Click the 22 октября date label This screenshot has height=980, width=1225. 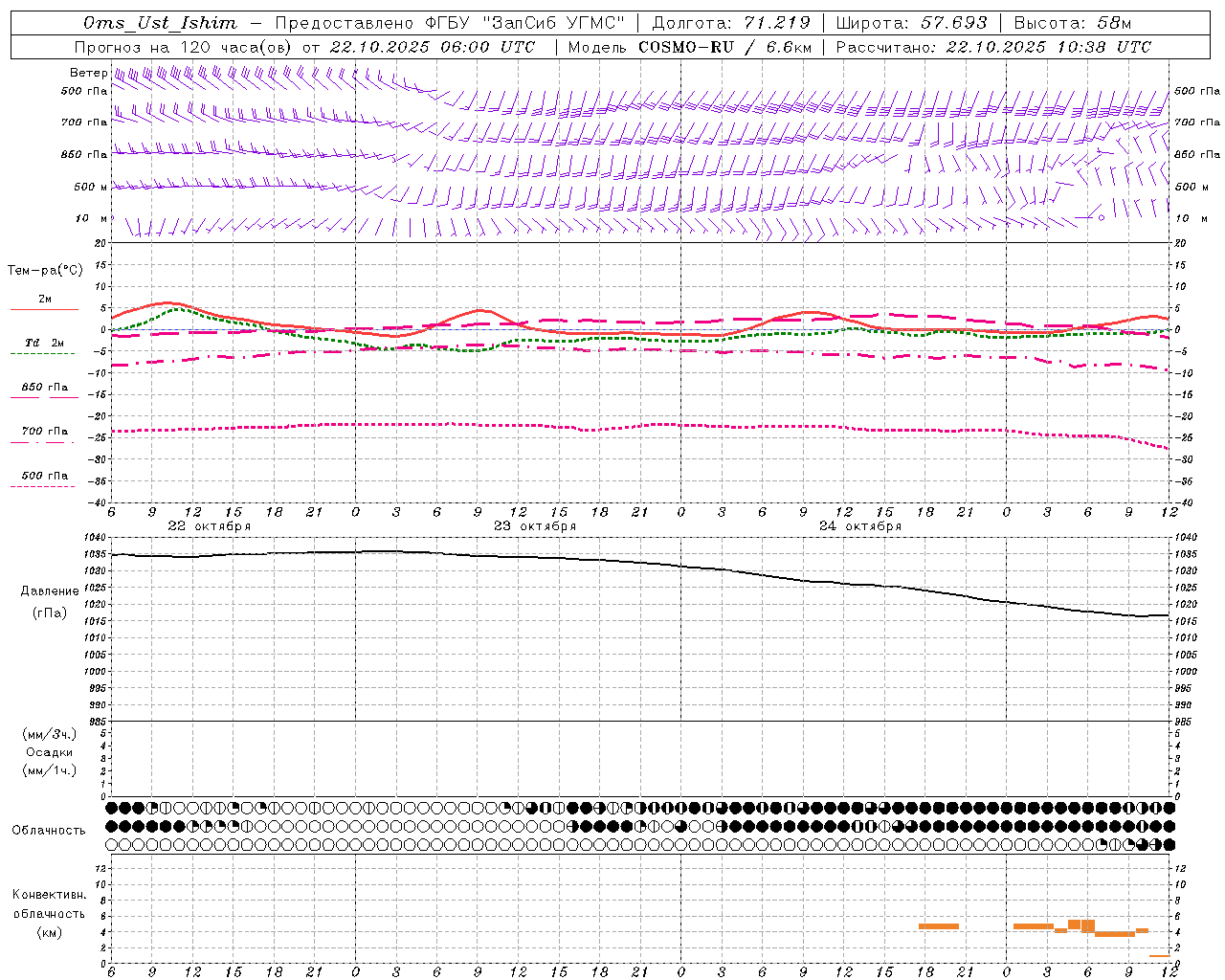[210, 526]
